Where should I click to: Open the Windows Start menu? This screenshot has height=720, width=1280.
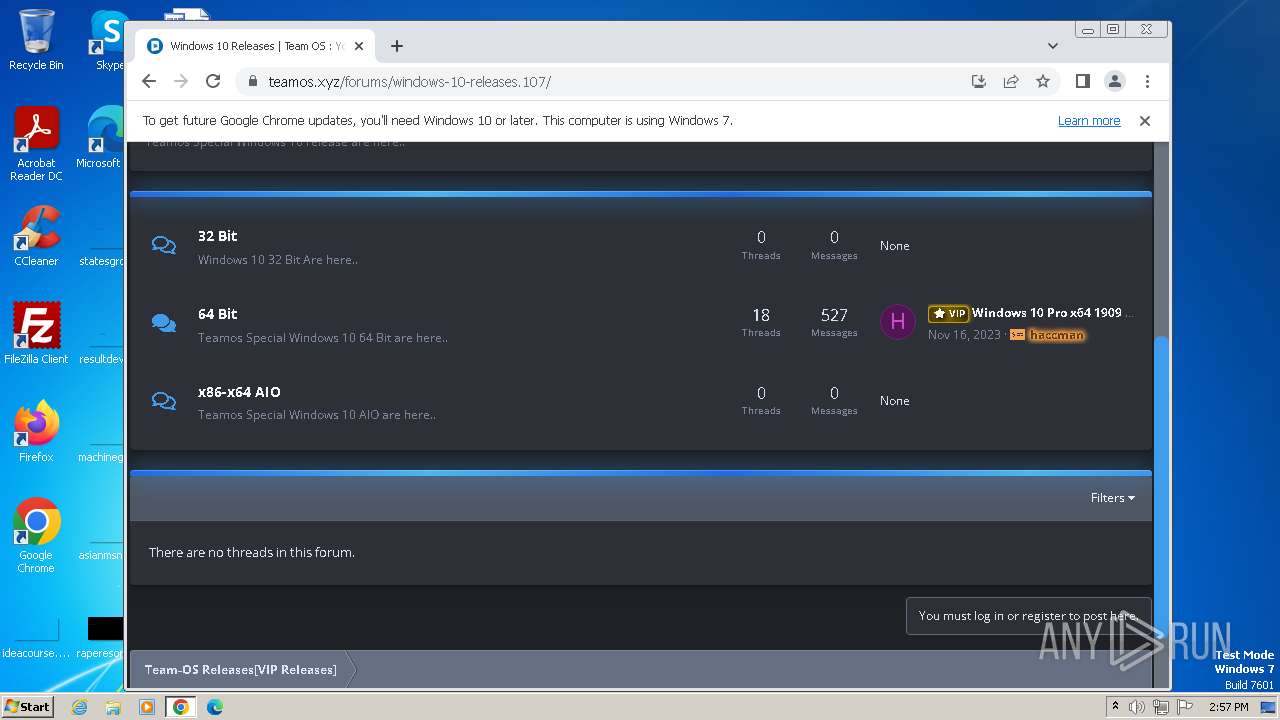click(28, 707)
